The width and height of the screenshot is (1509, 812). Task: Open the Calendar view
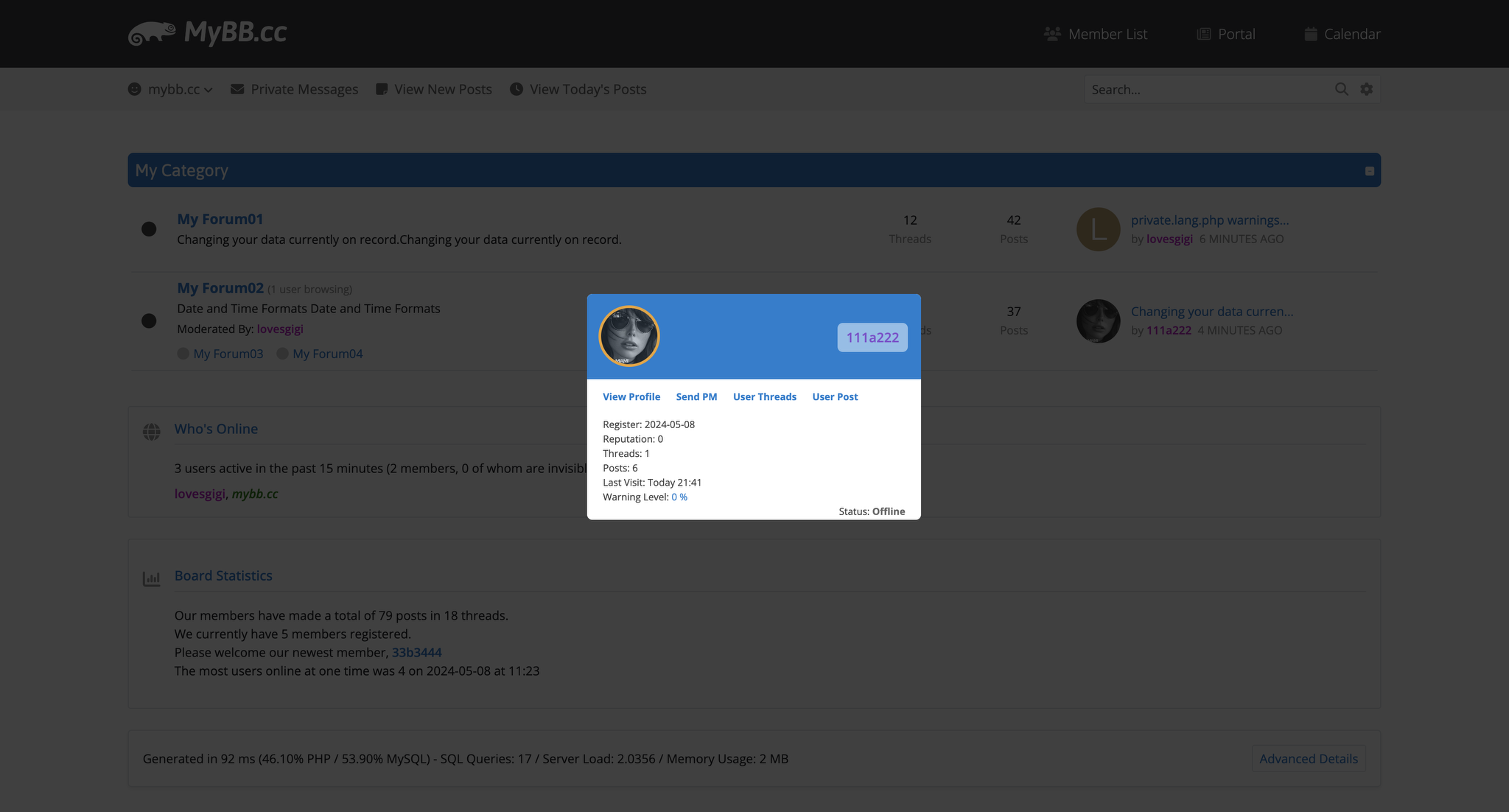coord(1351,33)
